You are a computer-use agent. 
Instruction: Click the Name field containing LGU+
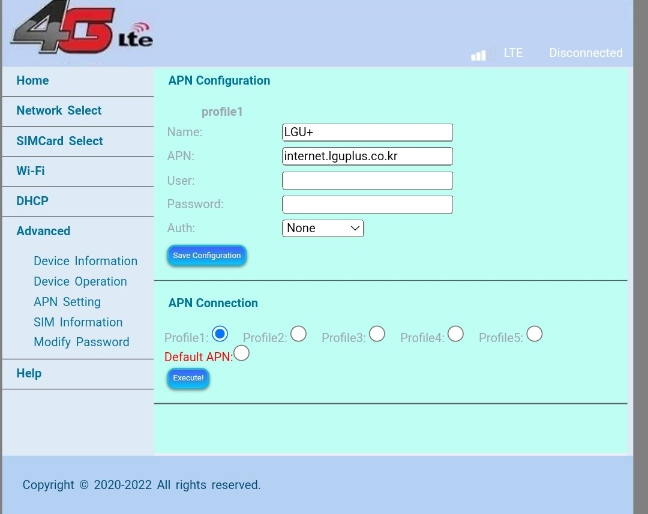coord(367,132)
